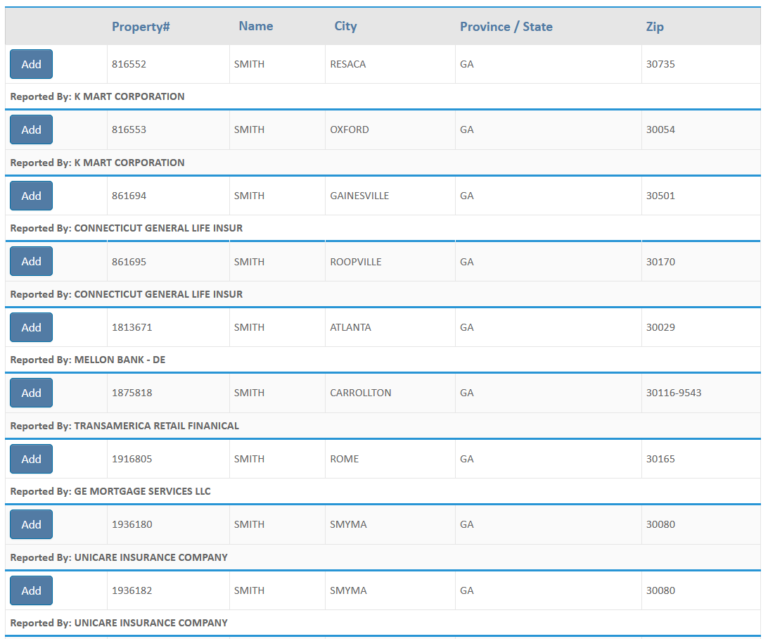Select property number 1936180 text
The image size is (768, 639).
click(x=132, y=524)
